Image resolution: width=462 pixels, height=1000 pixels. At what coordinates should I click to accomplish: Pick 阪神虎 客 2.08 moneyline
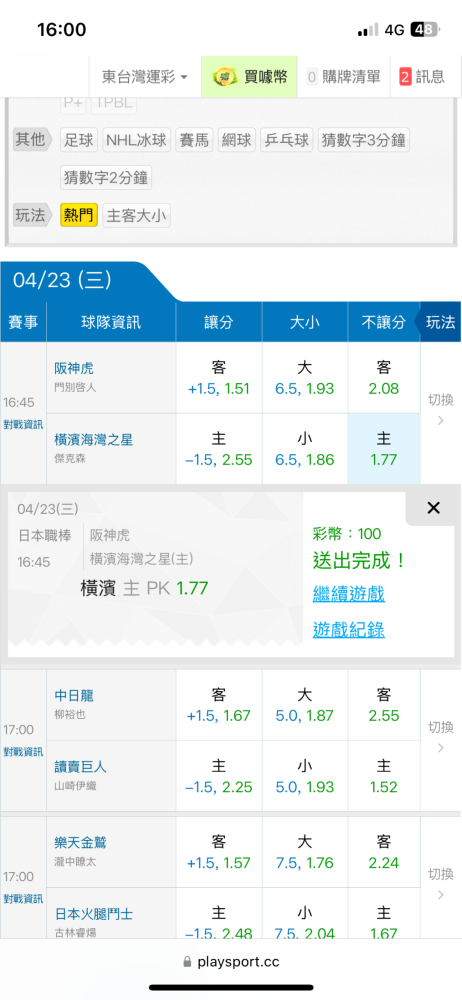[x=384, y=378]
